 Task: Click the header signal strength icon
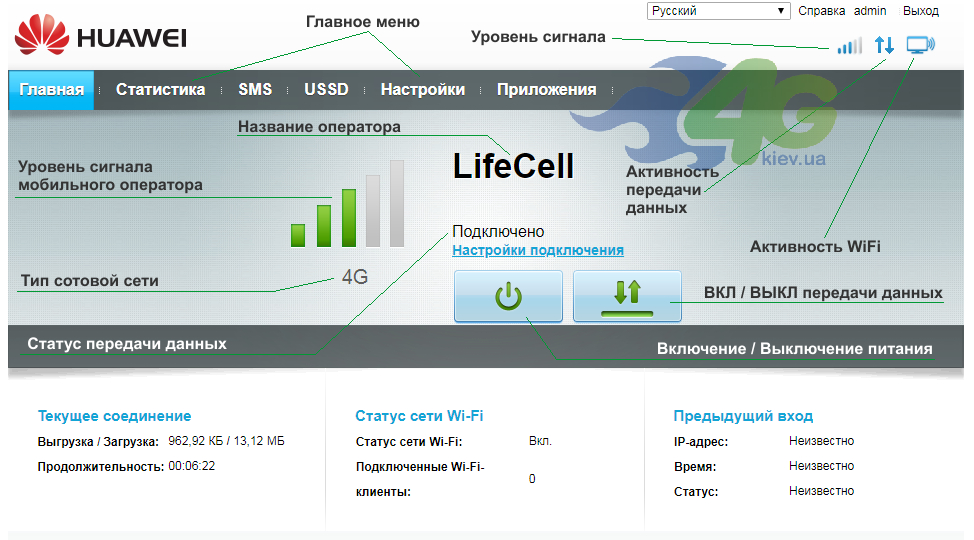tap(850, 45)
